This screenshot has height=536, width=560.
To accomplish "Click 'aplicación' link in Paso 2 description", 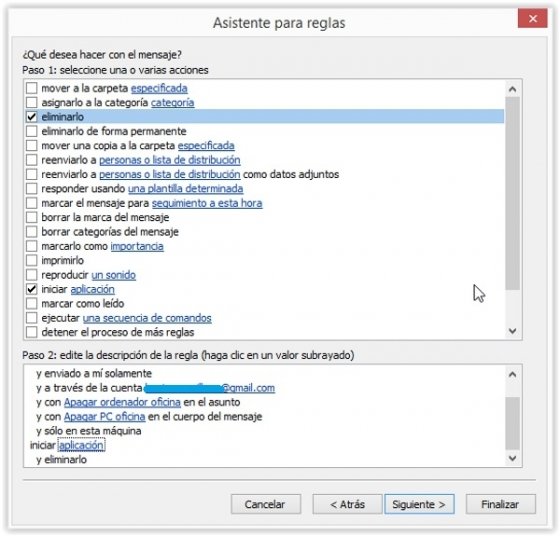I will tap(81, 445).
